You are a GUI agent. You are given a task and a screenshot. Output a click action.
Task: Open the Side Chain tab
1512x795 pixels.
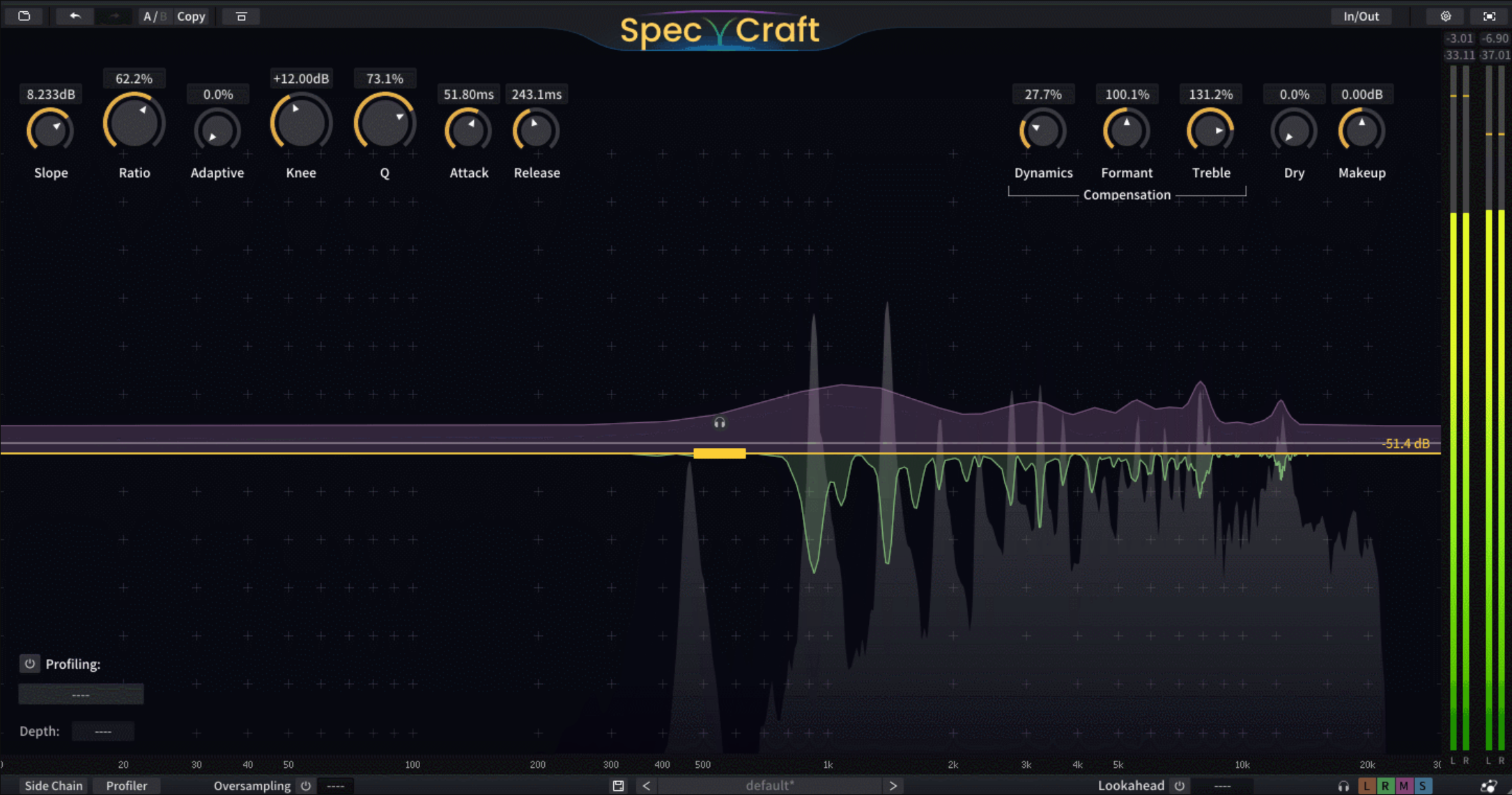click(x=54, y=786)
